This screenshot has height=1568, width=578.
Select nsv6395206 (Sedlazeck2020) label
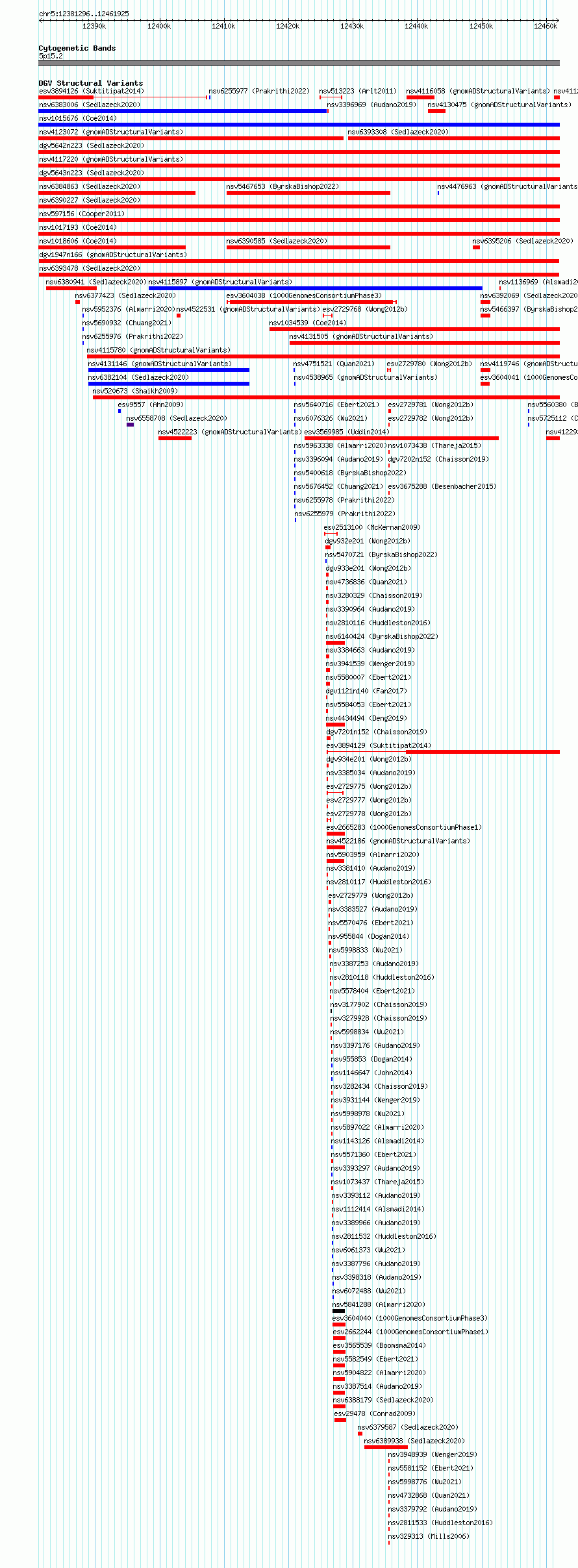point(523,241)
